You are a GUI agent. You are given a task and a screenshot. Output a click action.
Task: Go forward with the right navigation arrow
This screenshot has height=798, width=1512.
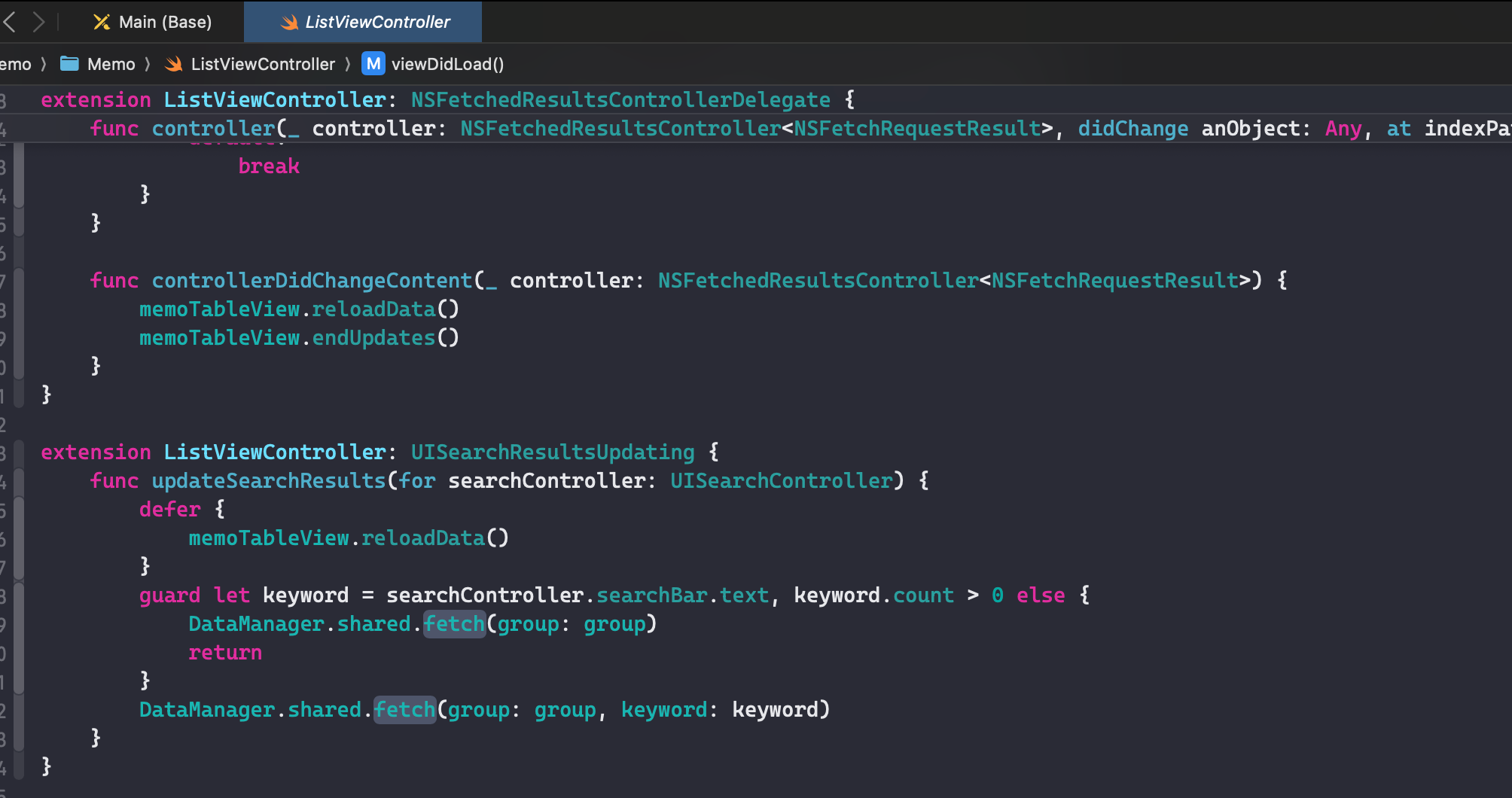pyautogui.click(x=38, y=22)
